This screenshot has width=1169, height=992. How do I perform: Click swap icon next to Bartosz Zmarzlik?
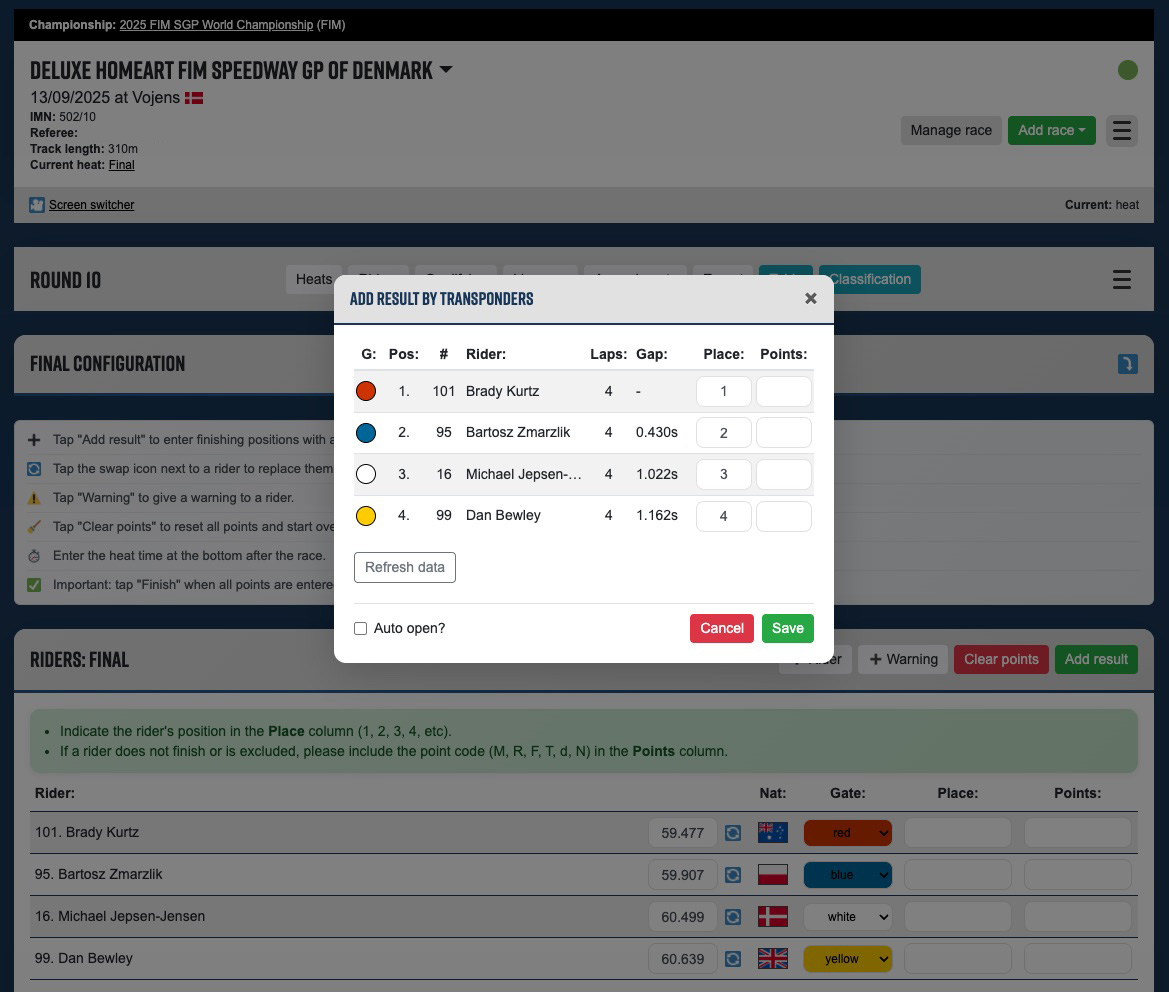click(733, 874)
